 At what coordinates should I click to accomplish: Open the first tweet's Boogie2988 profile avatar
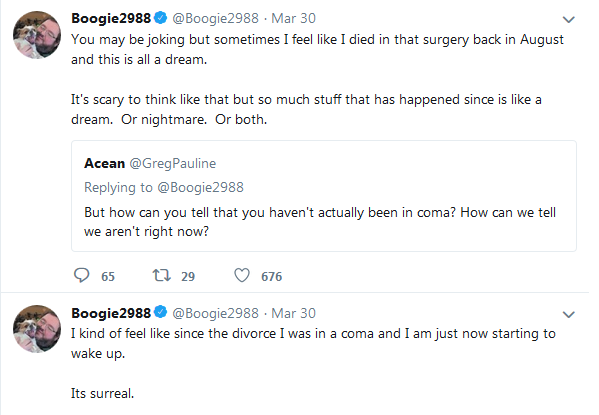click(37, 35)
